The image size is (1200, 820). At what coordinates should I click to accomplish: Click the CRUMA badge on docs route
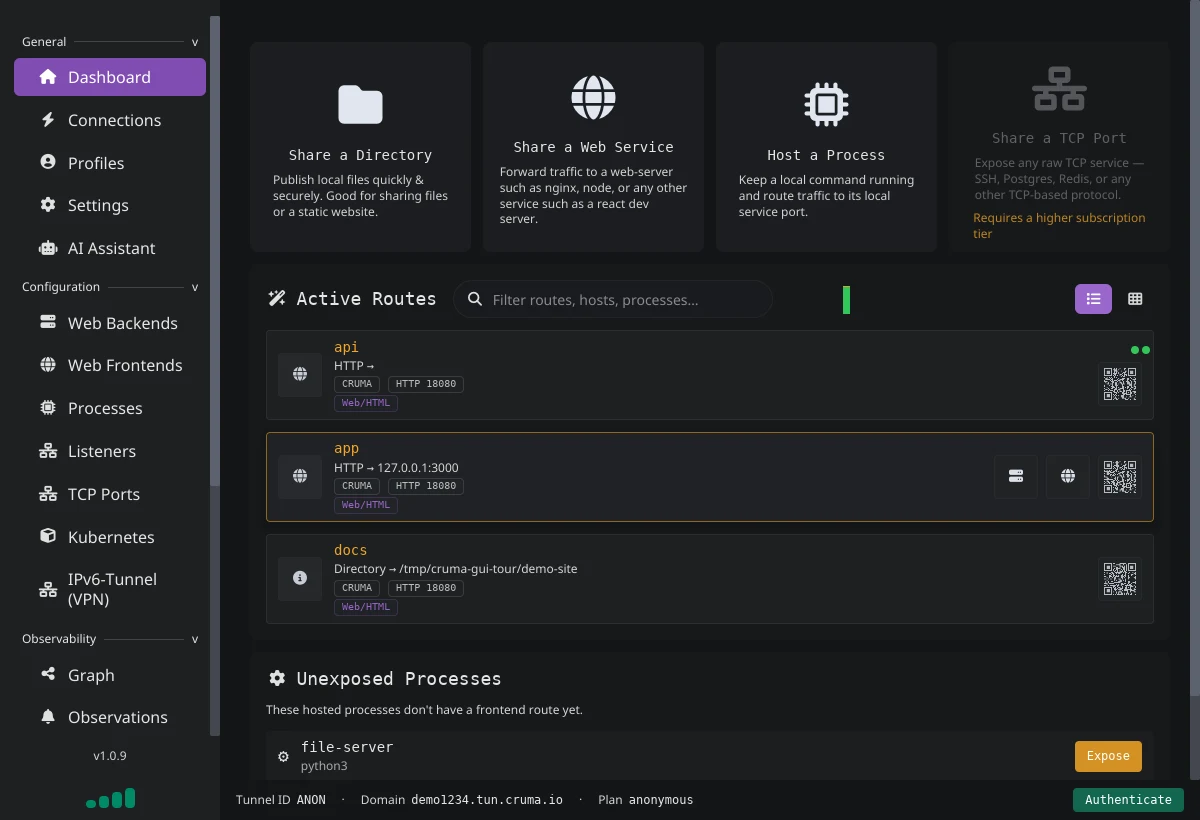click(x=357, y=588)
